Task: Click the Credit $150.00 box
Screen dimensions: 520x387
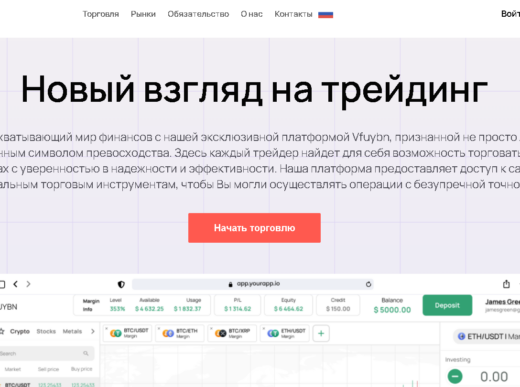Action: pyautogui.click(x=338, y=305)
